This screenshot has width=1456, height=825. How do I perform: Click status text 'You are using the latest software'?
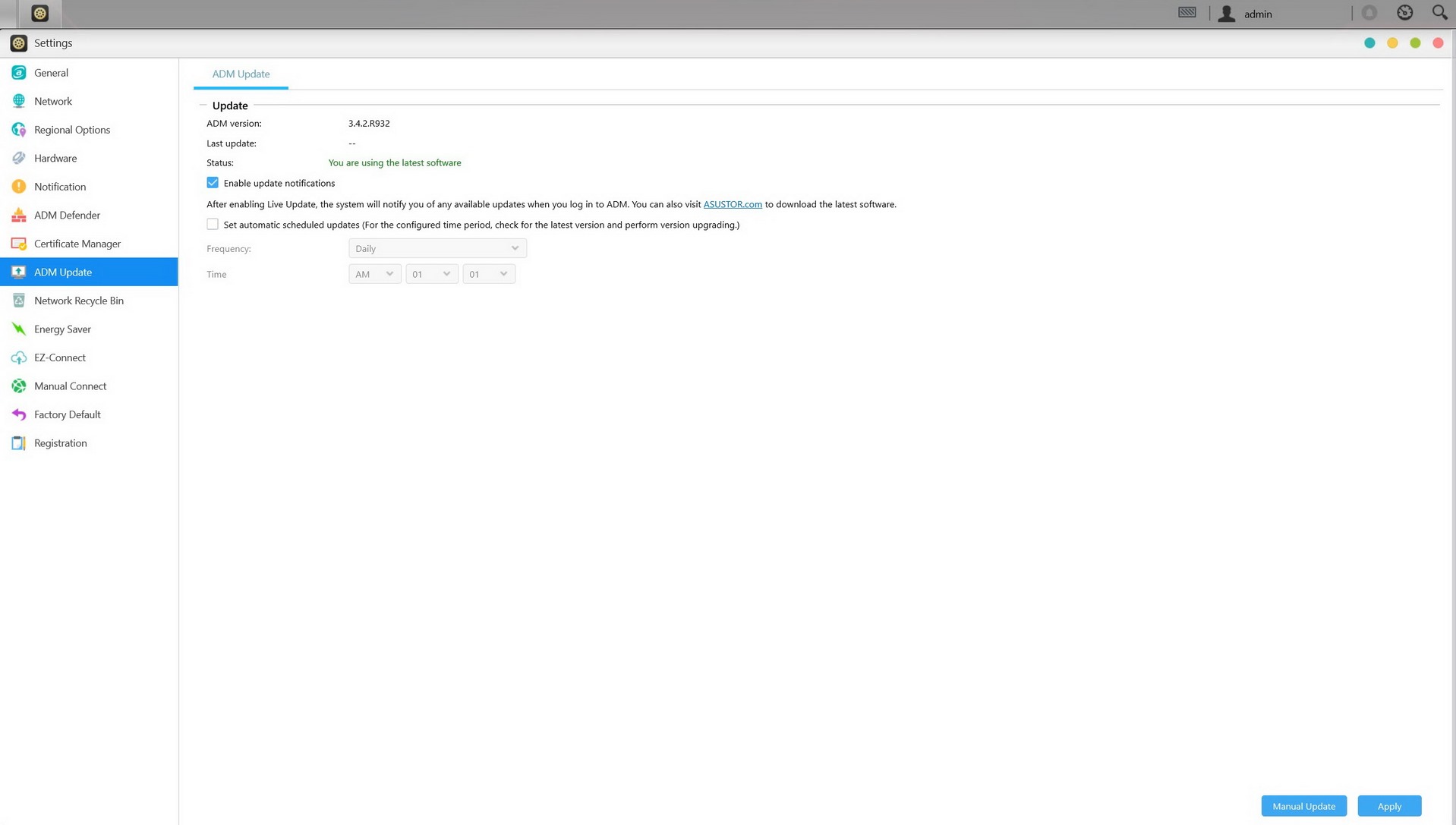(x=395, y=162)
